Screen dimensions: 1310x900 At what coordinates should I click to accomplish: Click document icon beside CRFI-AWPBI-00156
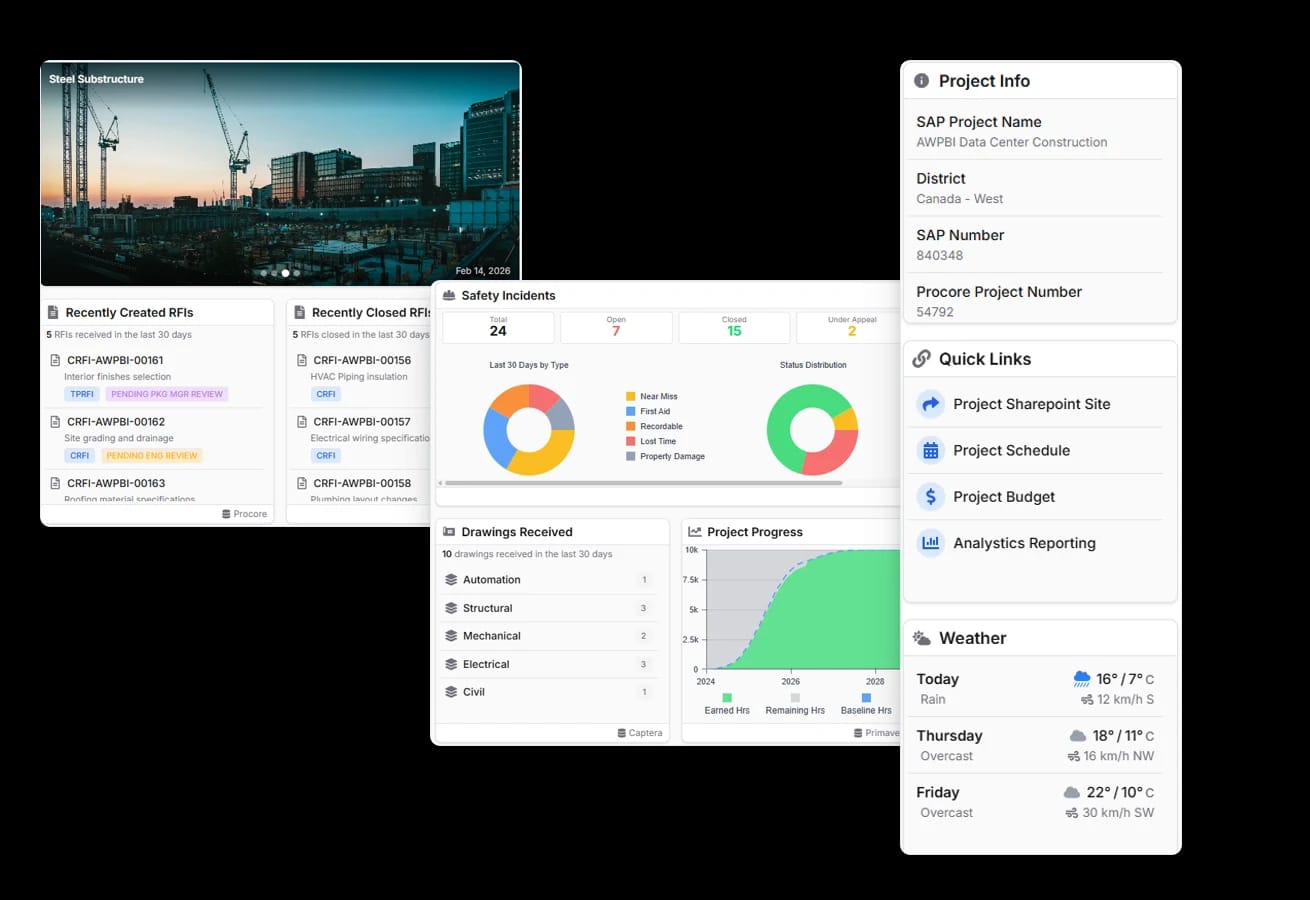pos(301,360)
